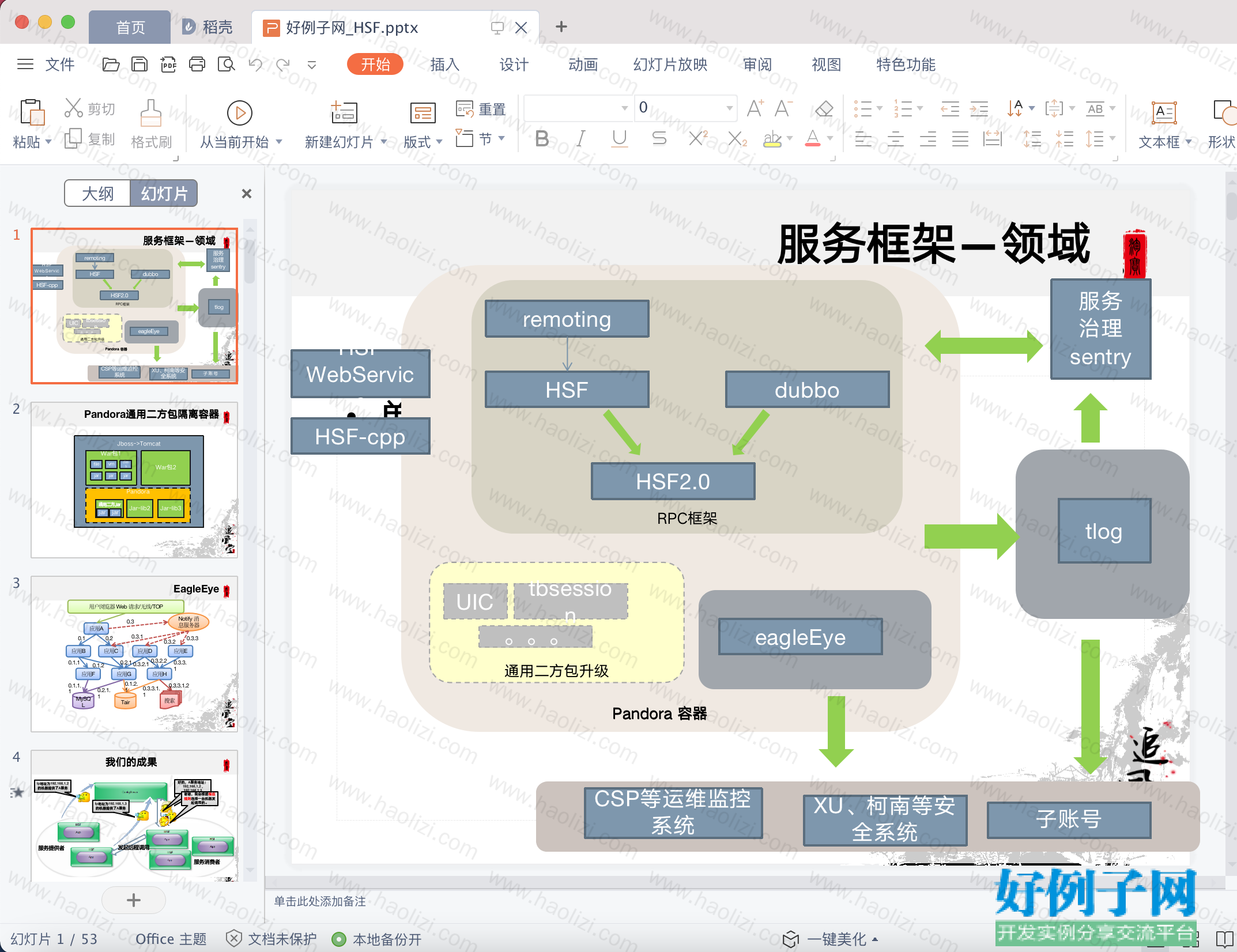Viewport: 1237px width, 952px height.
Task: Open the font color dropdown arrow
Action: pos(830,139)
